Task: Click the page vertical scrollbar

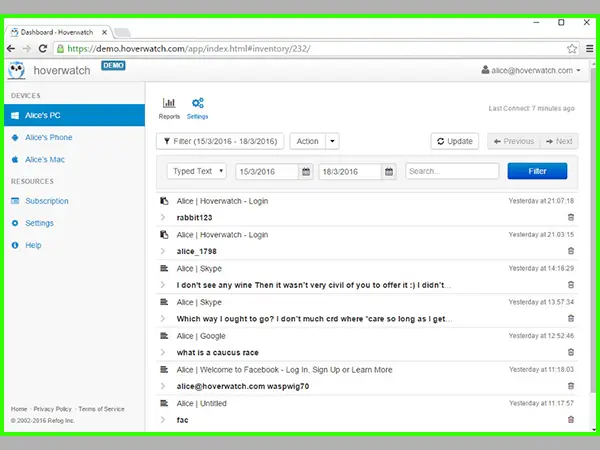Action: (593, 230)
